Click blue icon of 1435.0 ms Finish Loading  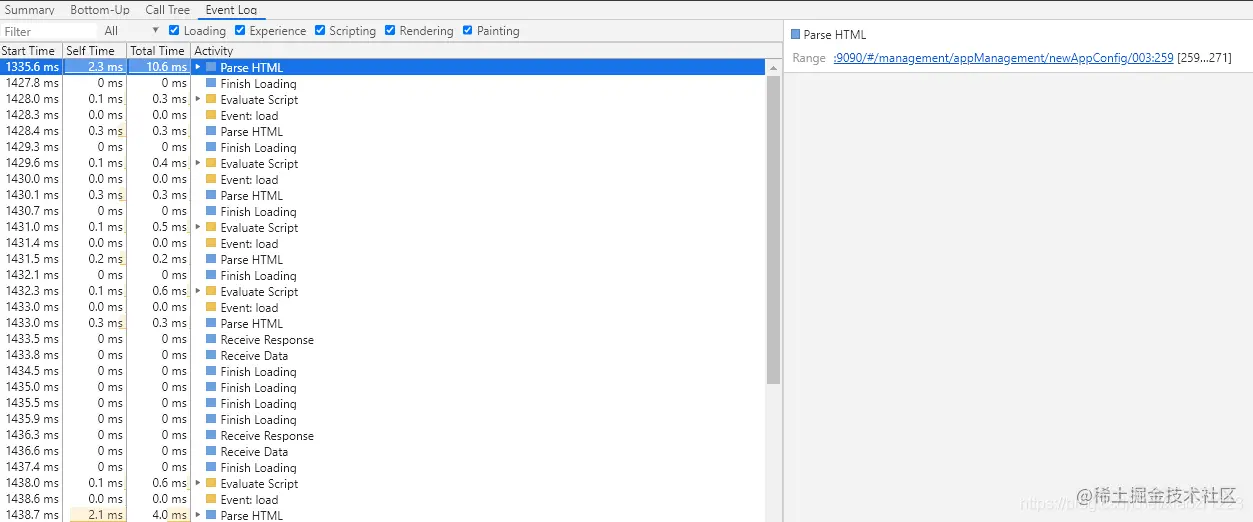click(x=211, y=387)
